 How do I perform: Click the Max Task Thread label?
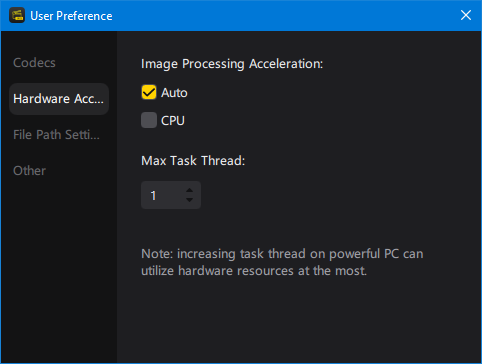(x=193, y=161)
